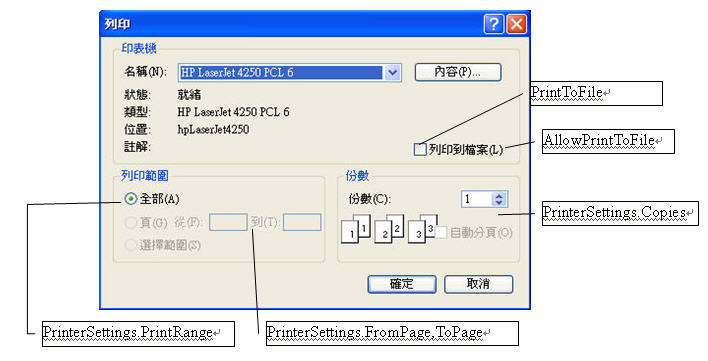
Task: Enable the 列印到檔案(L) checkbox
Action: 420,149
